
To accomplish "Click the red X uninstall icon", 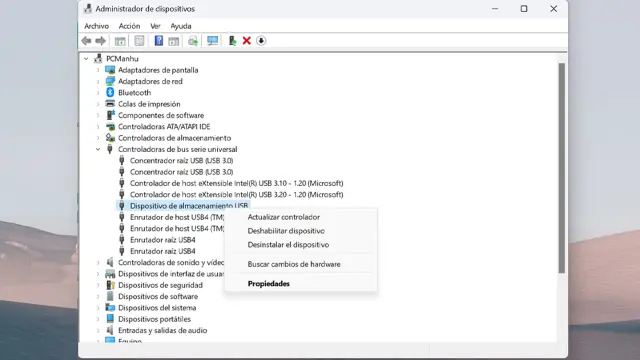I will coord(247,41).
